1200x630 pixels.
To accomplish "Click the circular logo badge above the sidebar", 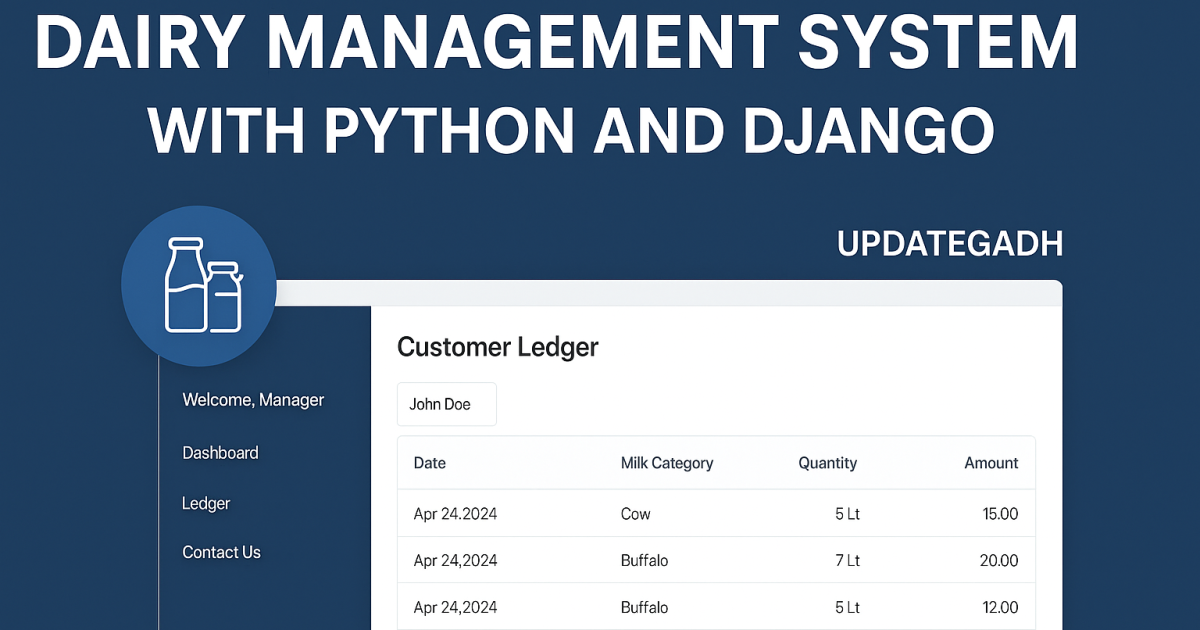I will pos(198,285).
